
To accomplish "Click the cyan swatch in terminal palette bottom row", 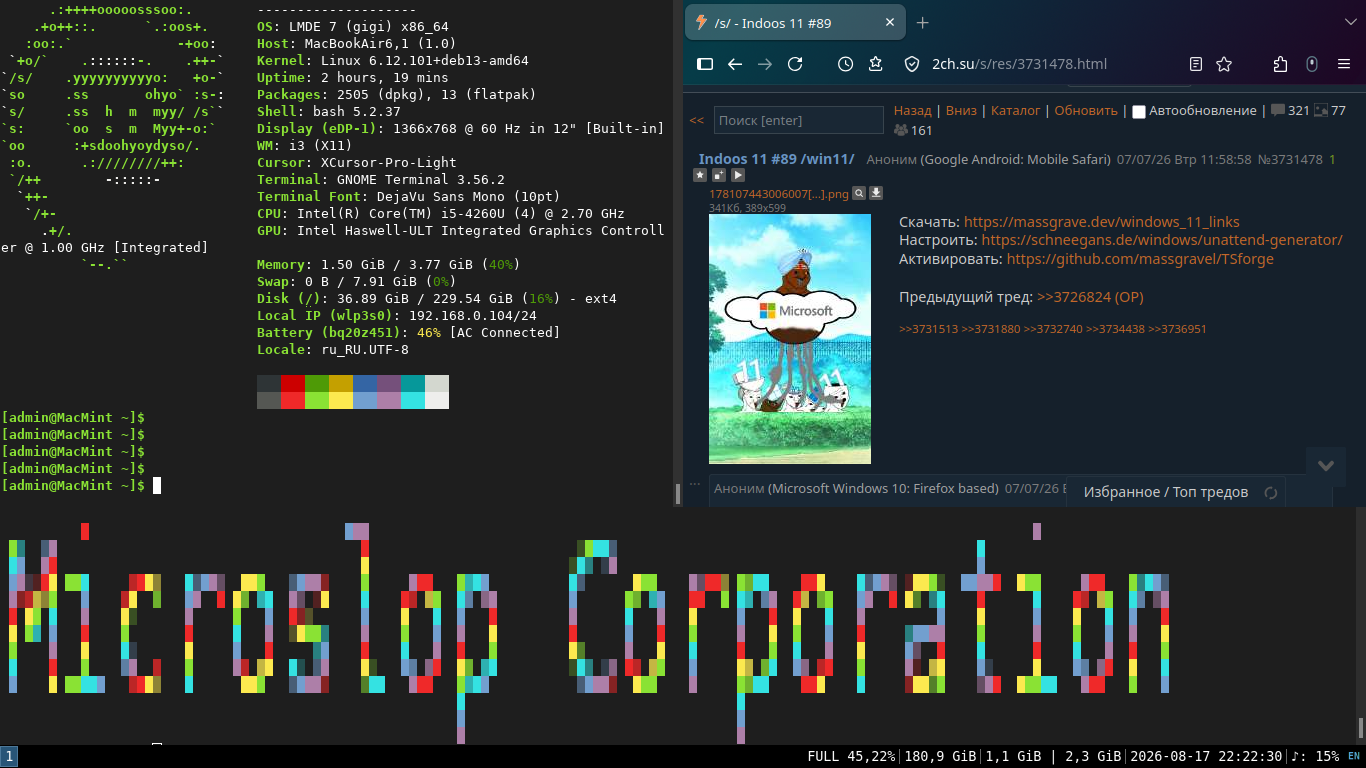I will (413, 400).
